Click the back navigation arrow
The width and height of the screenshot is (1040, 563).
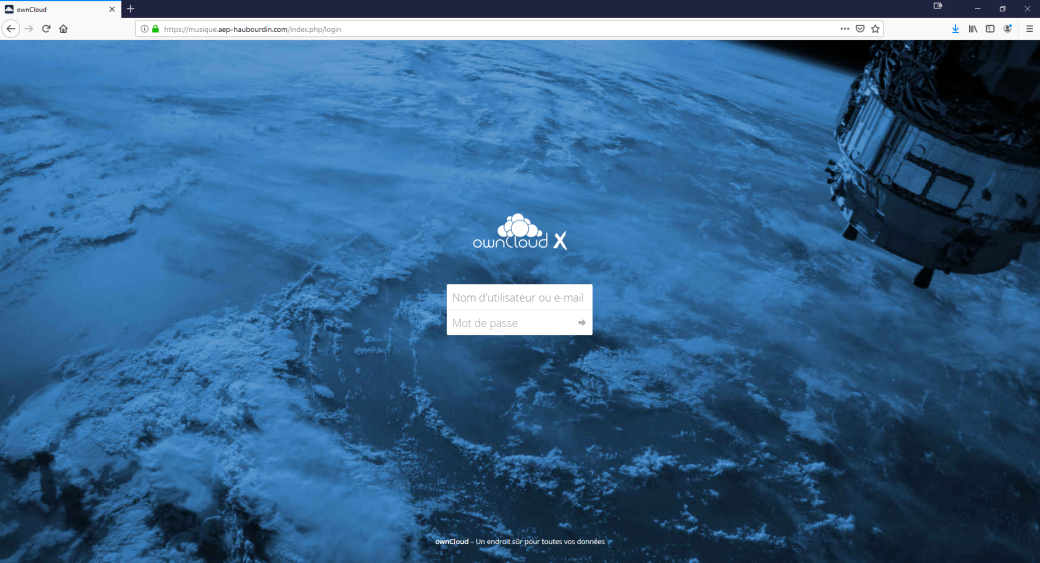[11, 29]
